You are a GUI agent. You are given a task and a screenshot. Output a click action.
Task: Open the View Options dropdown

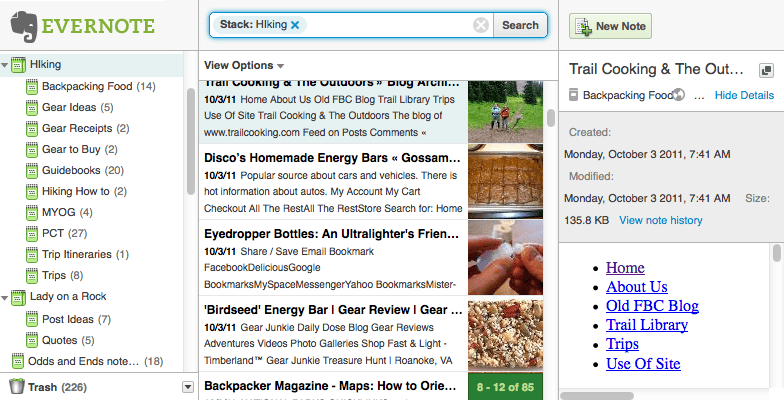tap(244, 66)
